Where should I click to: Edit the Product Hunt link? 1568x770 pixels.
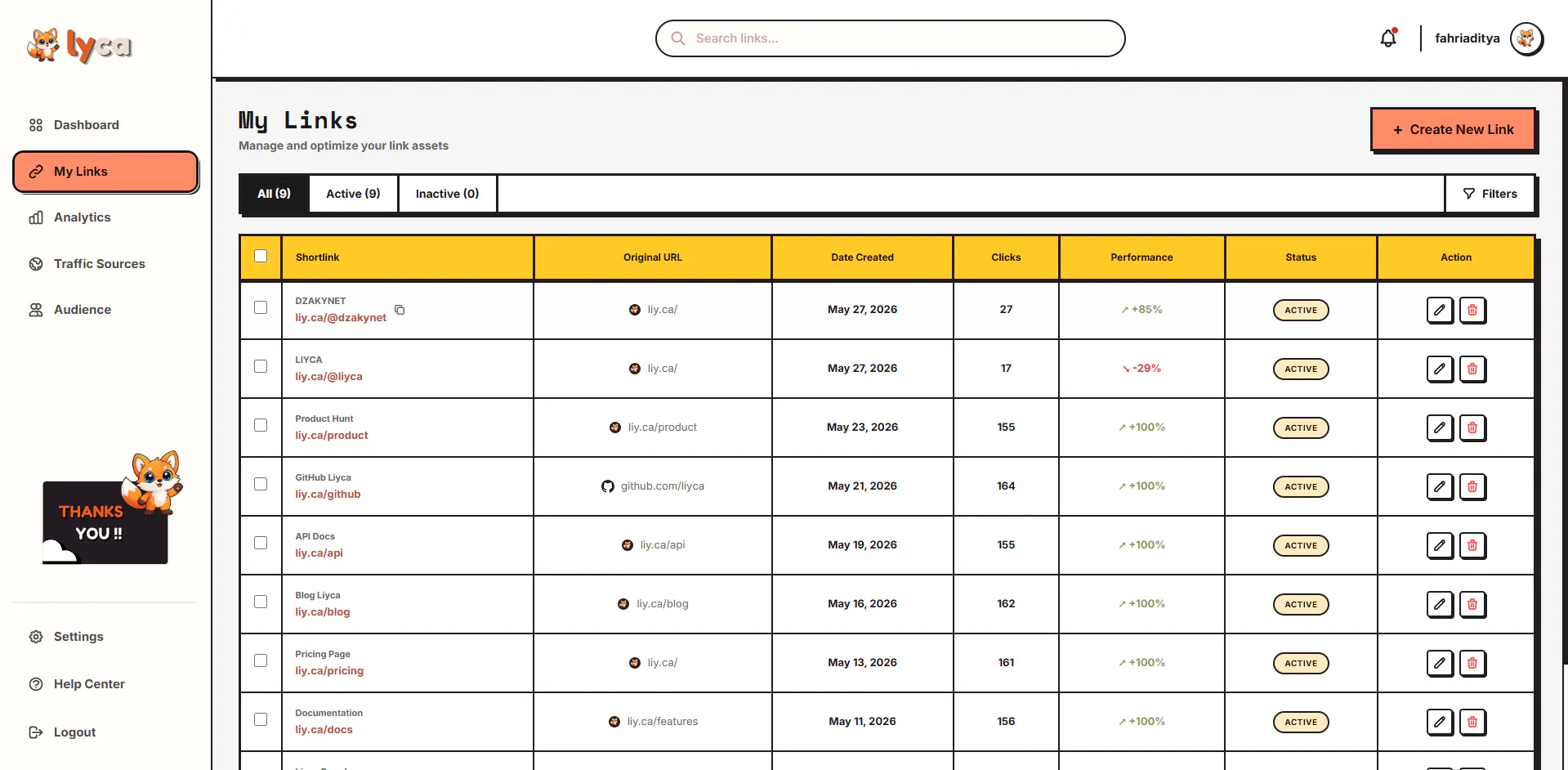(1440, 428)
